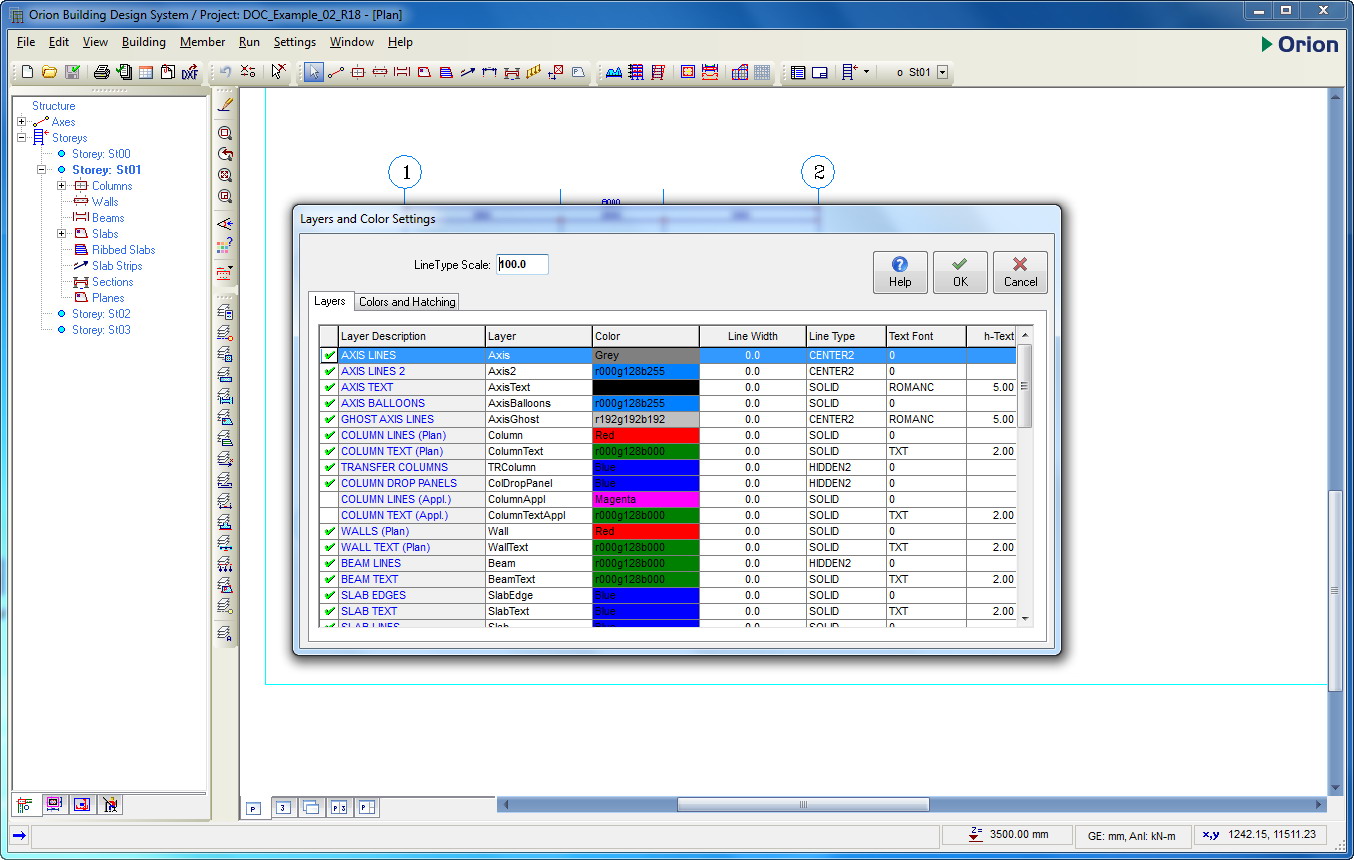
Task: Click the black color cell for AXIS TEXT
Action: pyautogui.click(x=646, y=387)
